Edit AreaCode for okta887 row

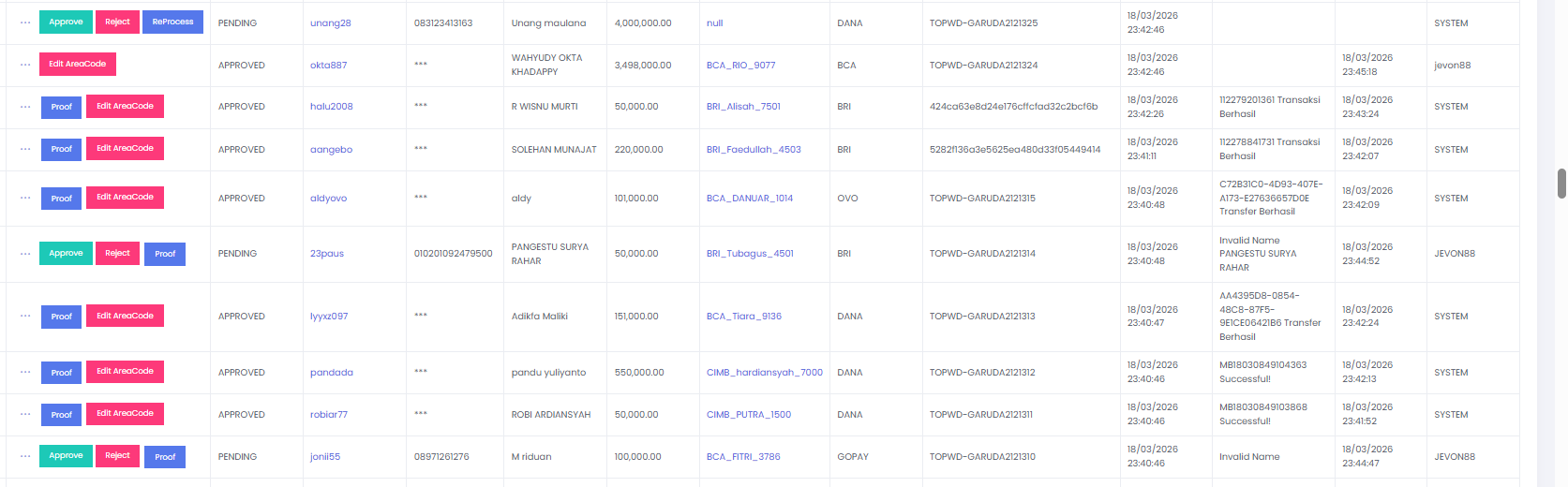point(78,64)
